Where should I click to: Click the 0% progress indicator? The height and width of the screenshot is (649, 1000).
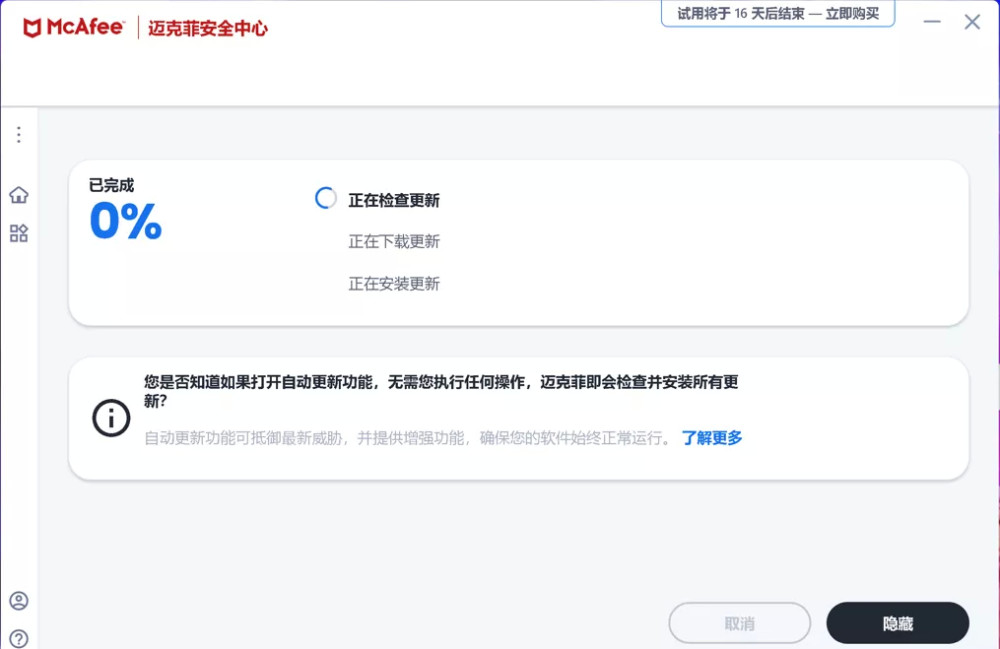[126, 221]
